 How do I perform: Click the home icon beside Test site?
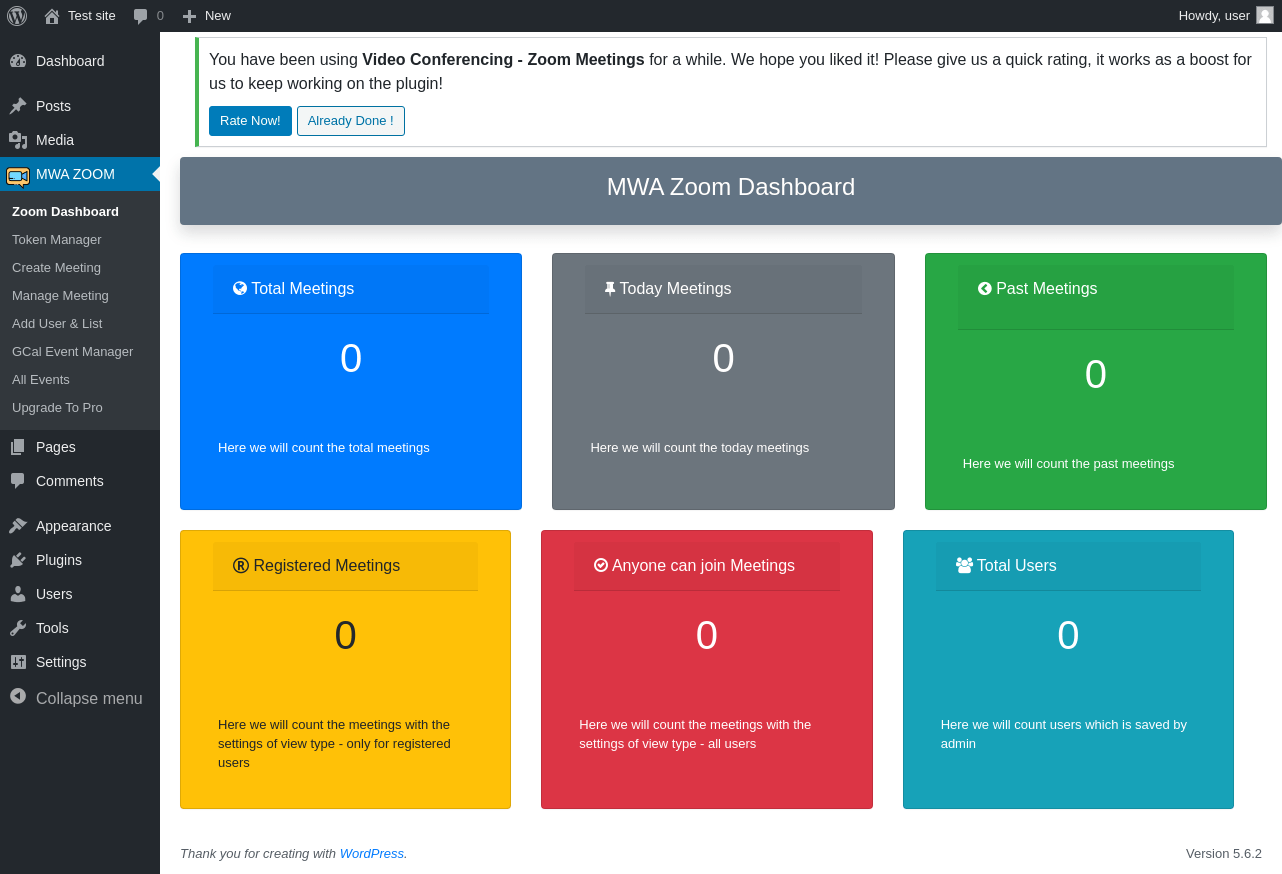click(52, 16)
